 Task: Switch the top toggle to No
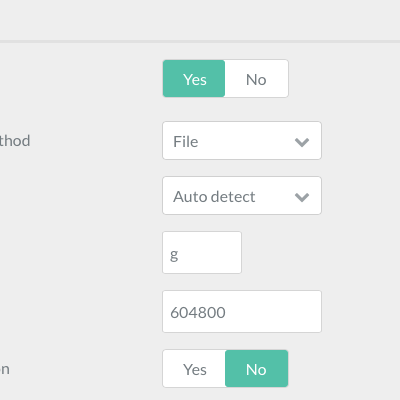click(x=256, y=79)
